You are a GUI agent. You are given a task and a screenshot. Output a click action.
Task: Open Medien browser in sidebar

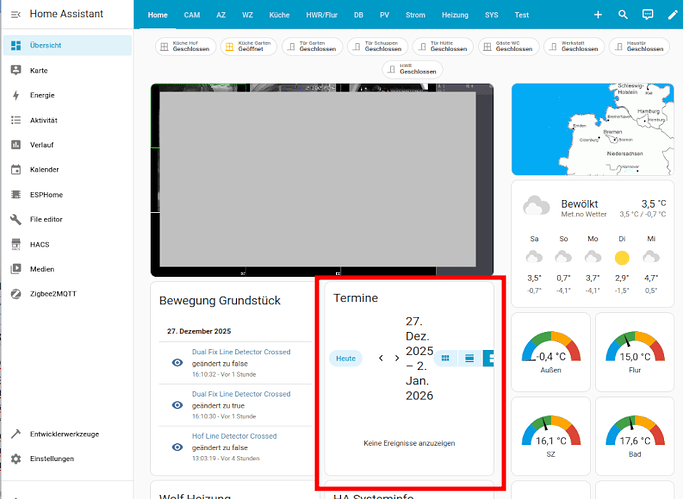pyautogui.click(x=67, y=269)
